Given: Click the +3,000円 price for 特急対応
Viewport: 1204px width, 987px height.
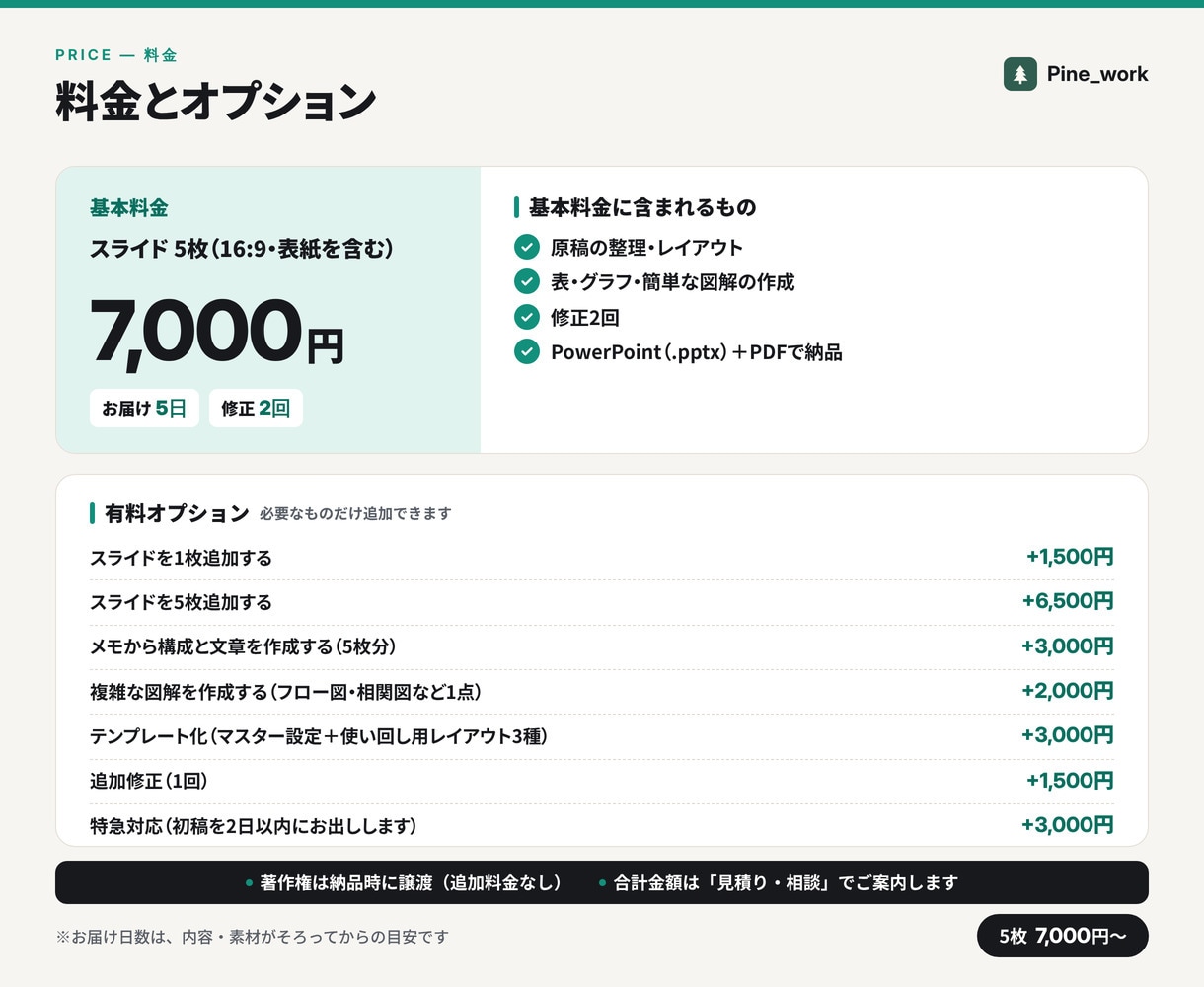Looking at the screenshot, I should [1068, 825].
